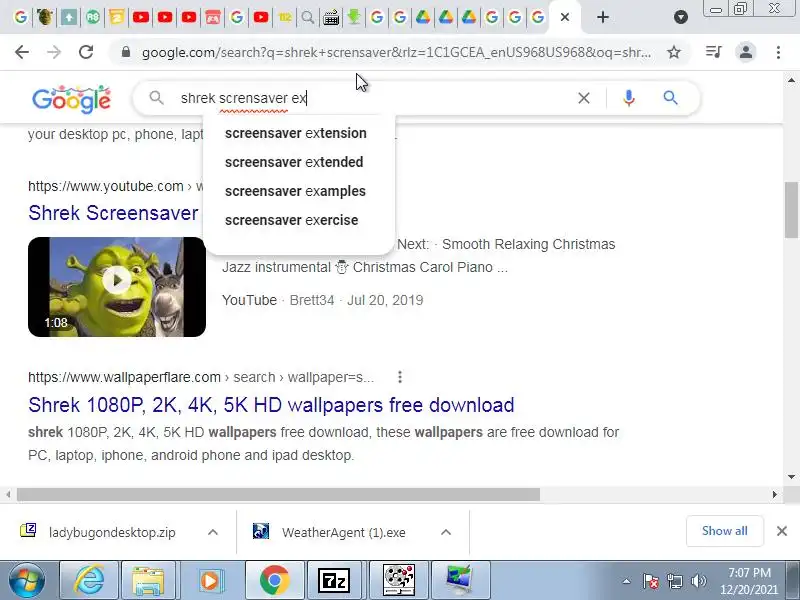This screenshot has height=600, width=800.
Task: Open the monitor icon app on taskbar
Action: tap(460, 580)
